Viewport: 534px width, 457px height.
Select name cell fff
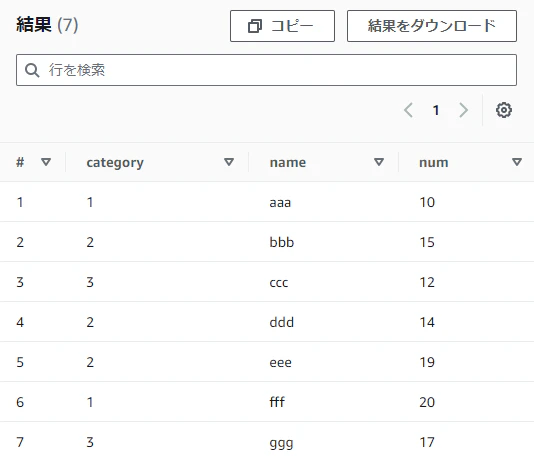(x=277, y=402)
